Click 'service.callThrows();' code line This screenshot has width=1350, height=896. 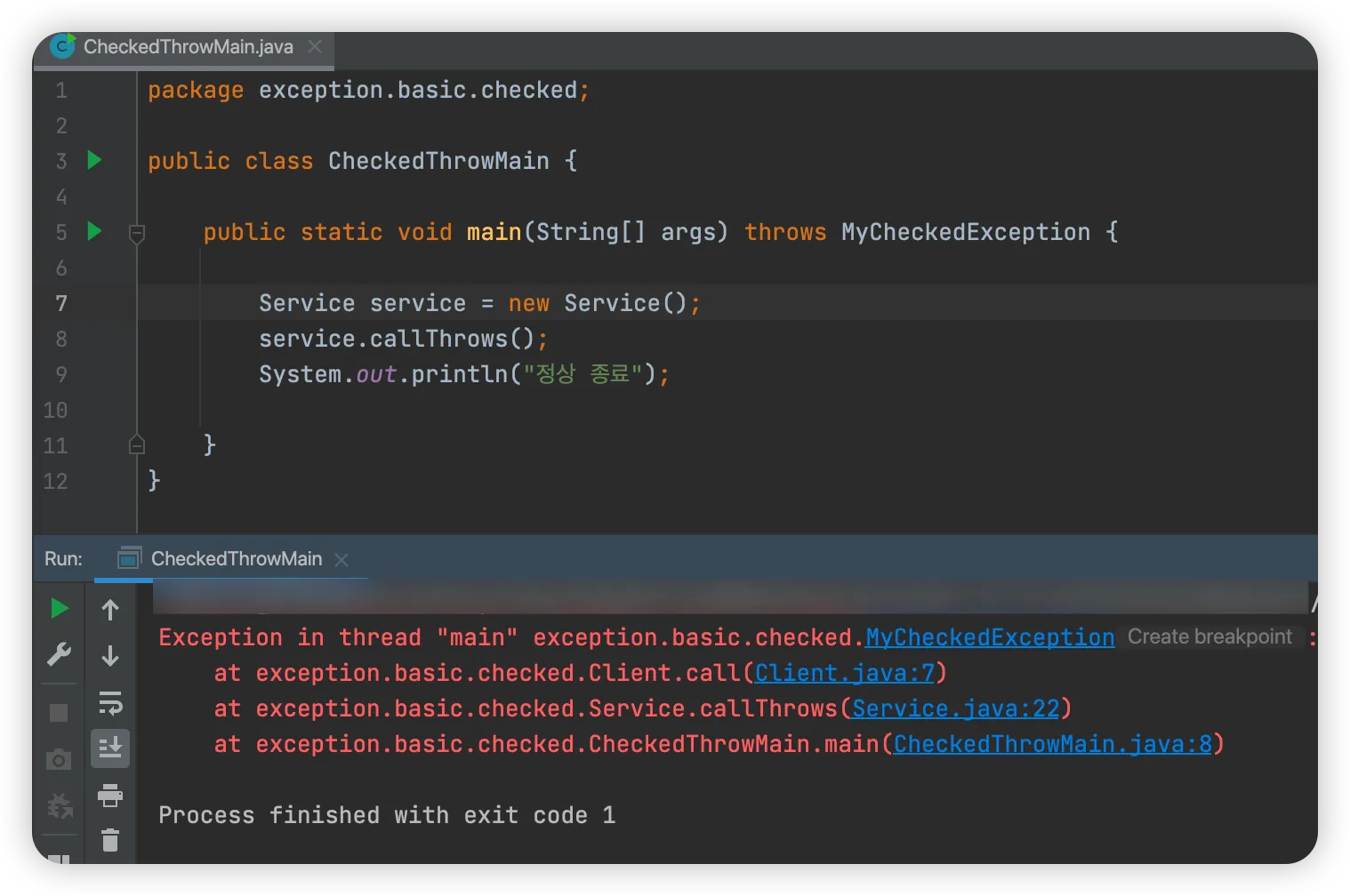point(404,339)
